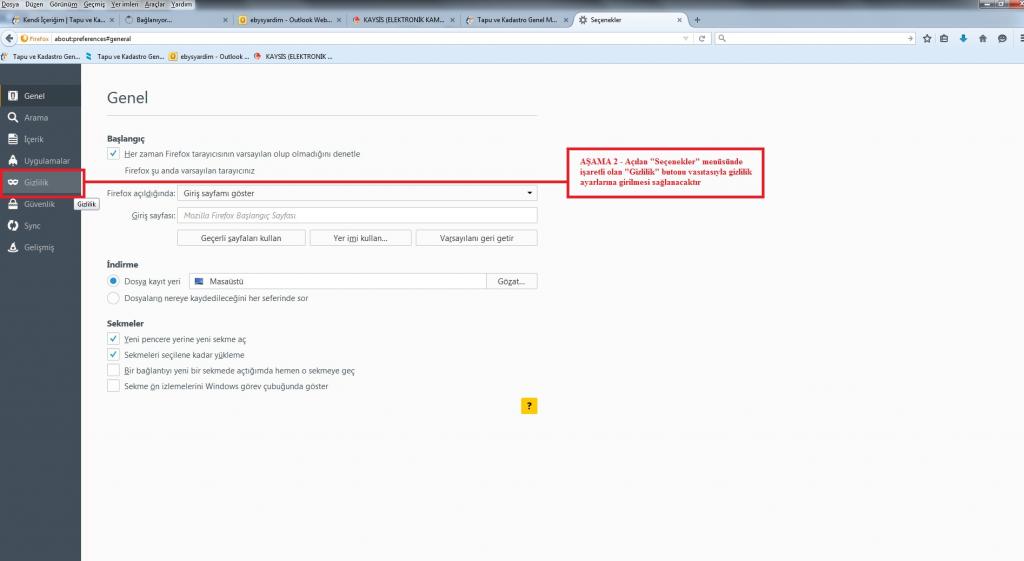Open the Arama search settings panel
The width and height of the screenshot is (1024, 561).
click(36, 117)
